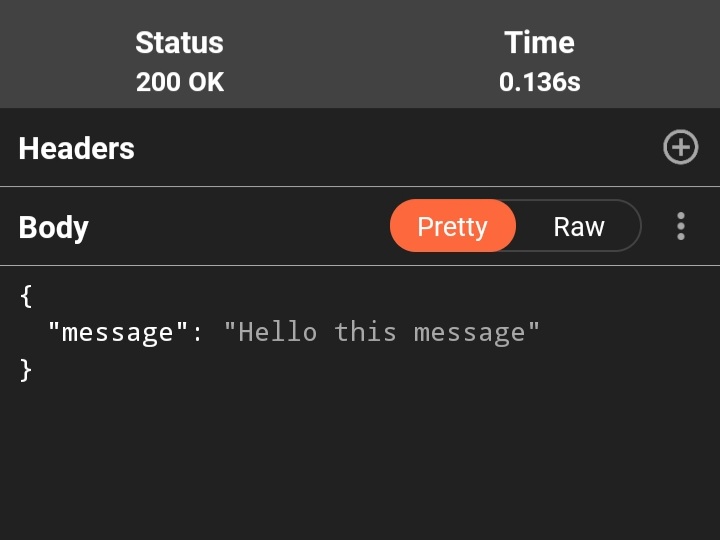
Task: Click the opening quote before Hello
Action: pyautogui.click(x=230, y=326)
